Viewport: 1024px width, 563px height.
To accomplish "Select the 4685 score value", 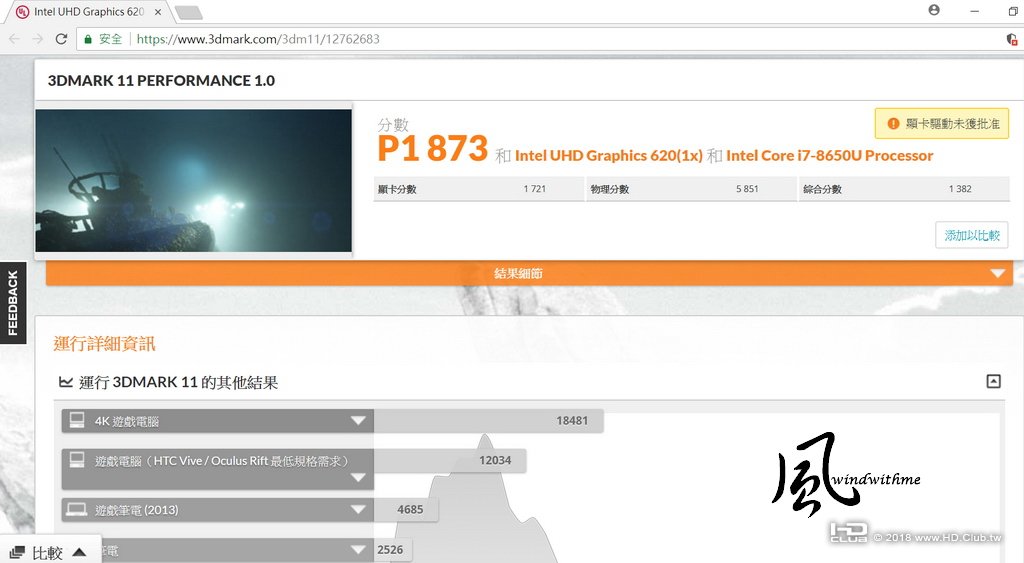I will coord(410,509).
